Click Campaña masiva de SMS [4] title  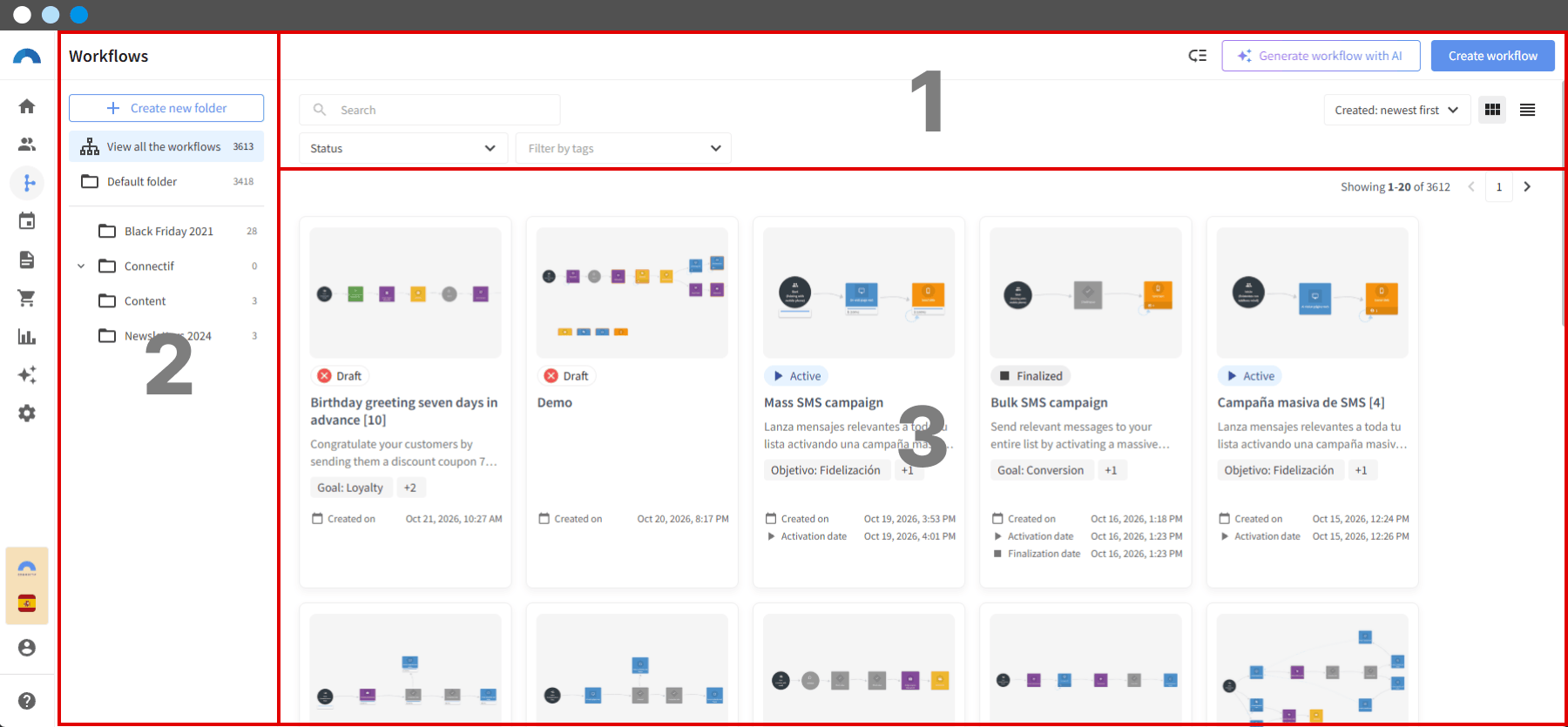(x=1301, y=402)
